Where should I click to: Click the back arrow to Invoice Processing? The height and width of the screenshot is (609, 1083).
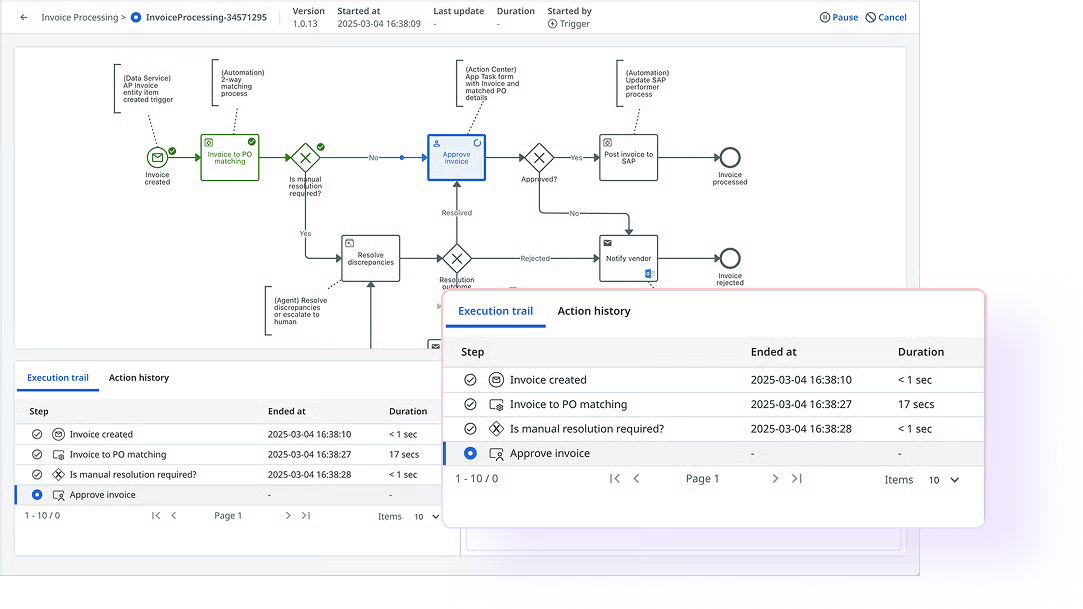[x=23, y=17]
